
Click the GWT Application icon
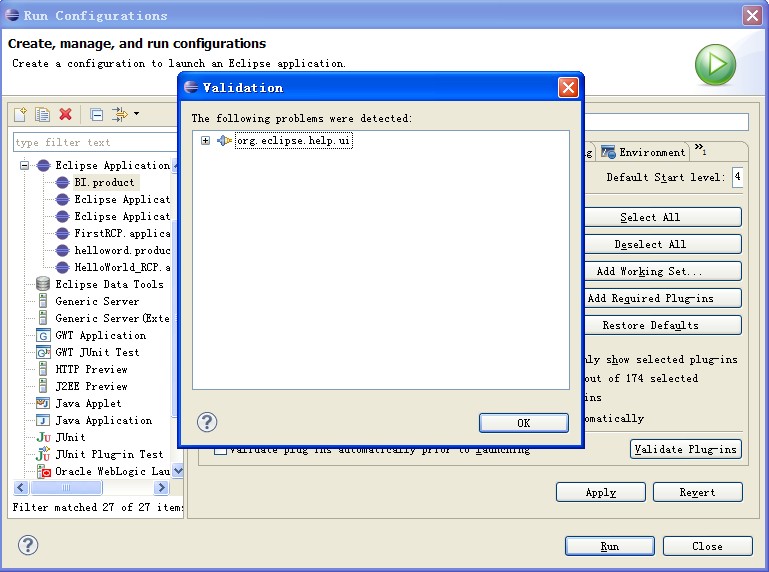coord(43,336)
